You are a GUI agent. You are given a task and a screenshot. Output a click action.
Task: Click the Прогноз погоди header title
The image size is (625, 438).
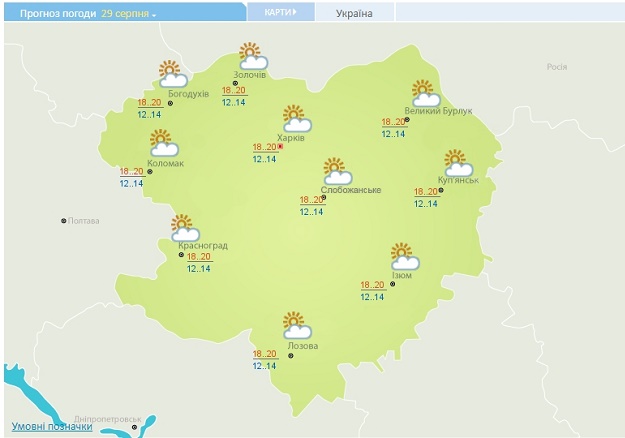(50, 15)
